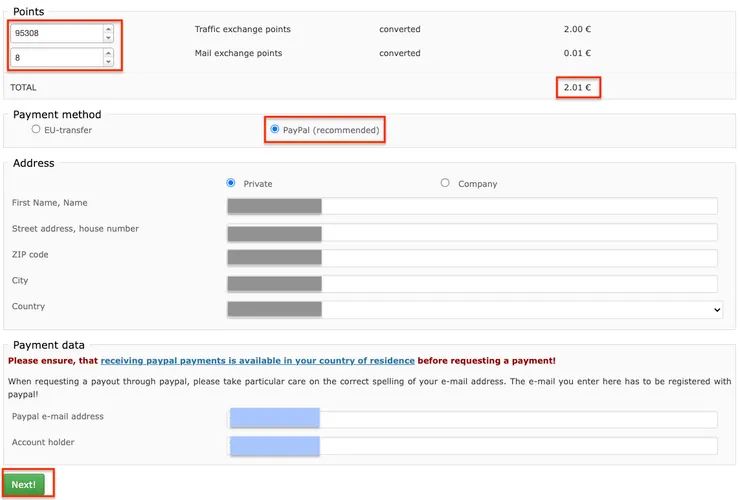Viewport: 740px width, 500px height.
Task: Click the converted value 0.01 €
Action: (x=577, y=53)
